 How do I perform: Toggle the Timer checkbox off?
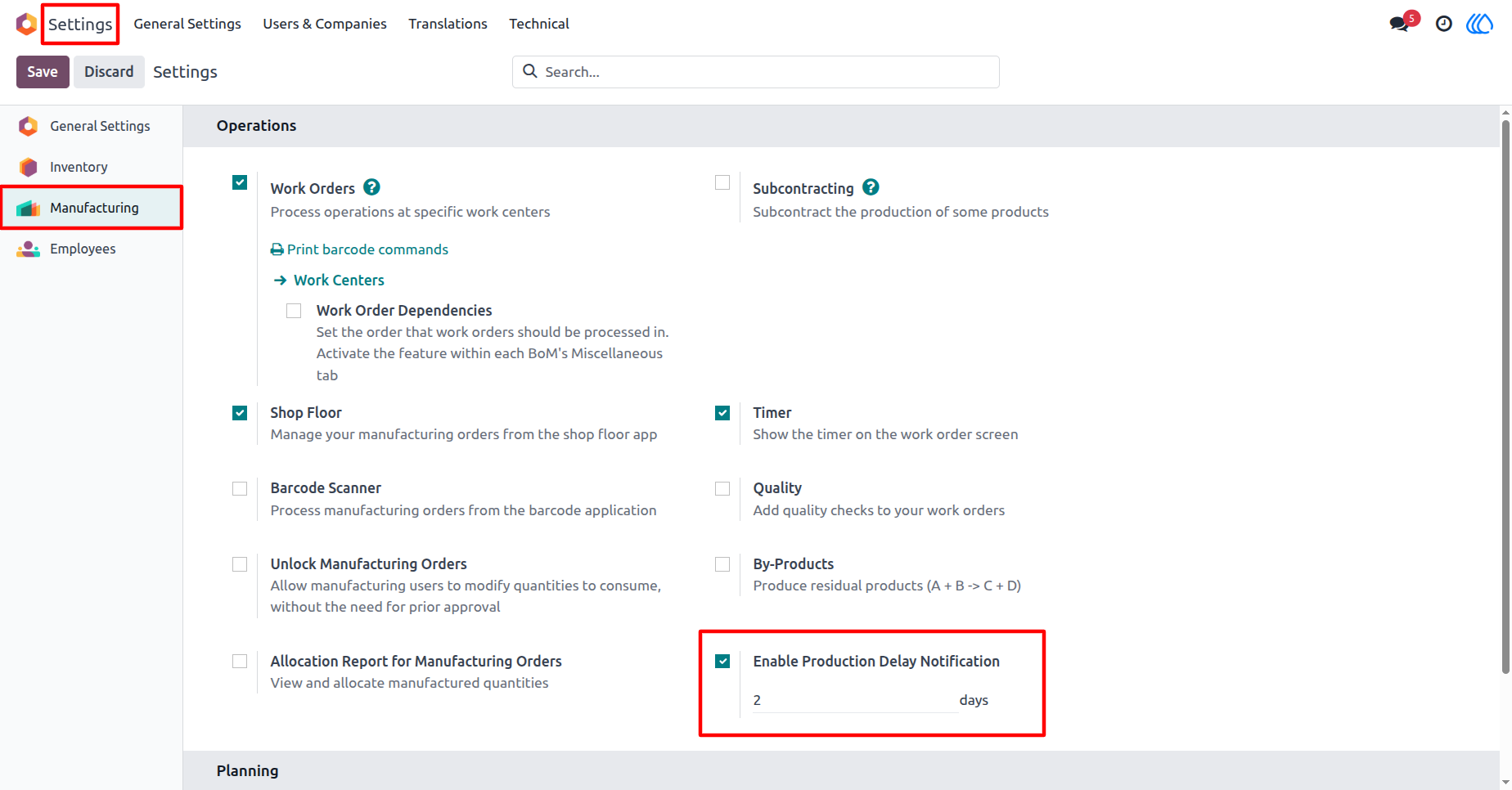pos(722,413)
